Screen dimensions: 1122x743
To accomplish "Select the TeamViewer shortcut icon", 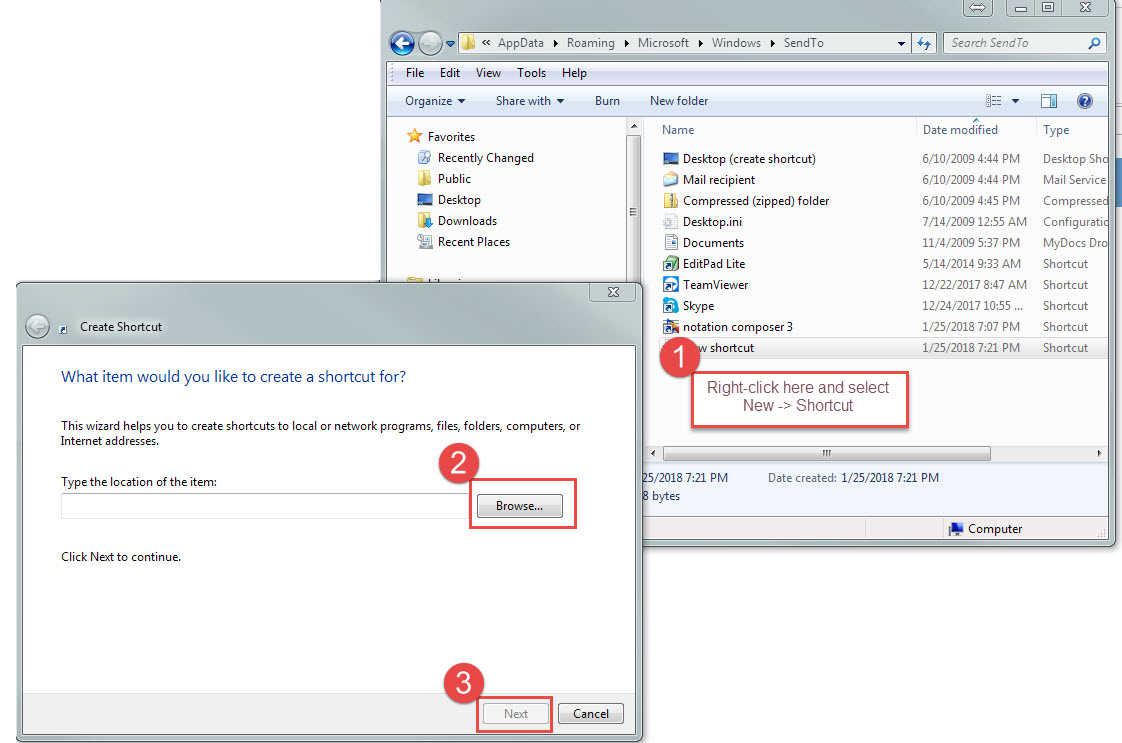I will pyautogui.click(x=671, y=285).
